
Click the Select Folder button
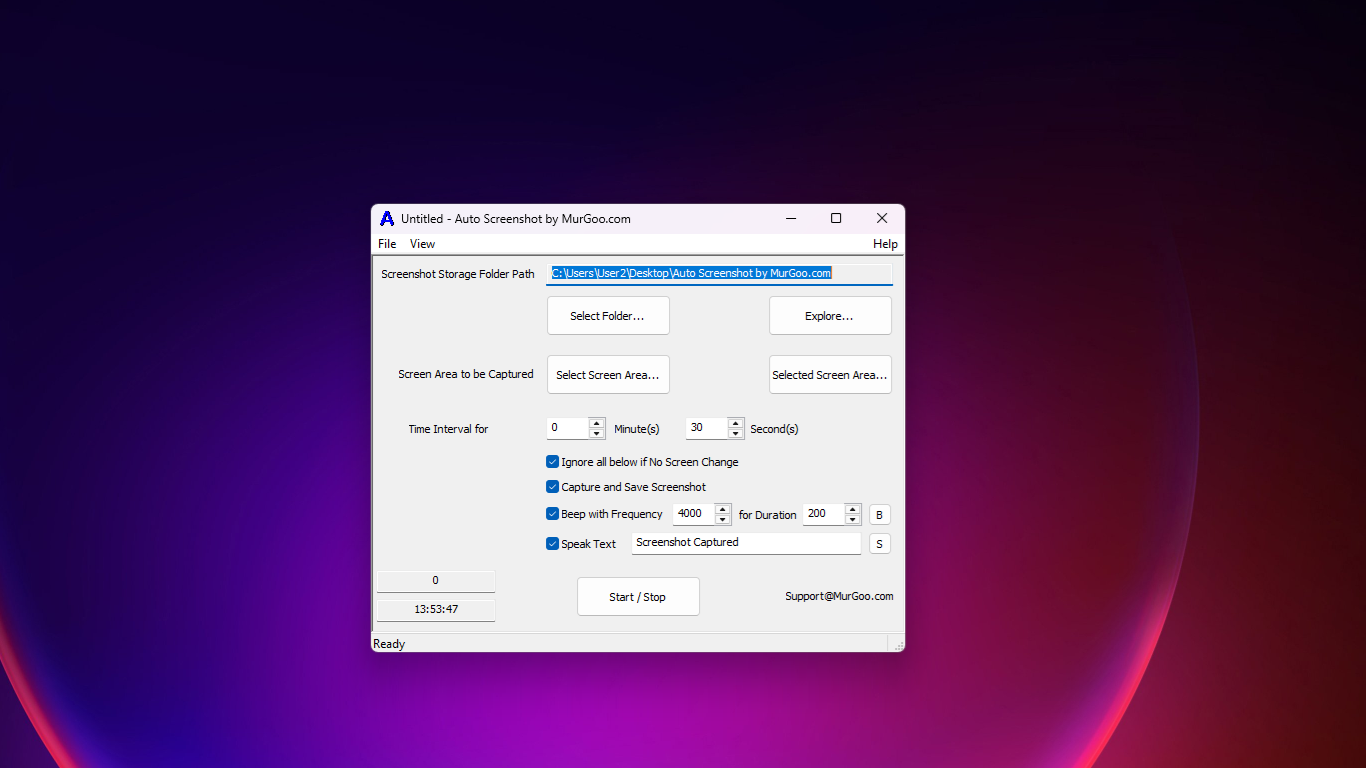608,315
